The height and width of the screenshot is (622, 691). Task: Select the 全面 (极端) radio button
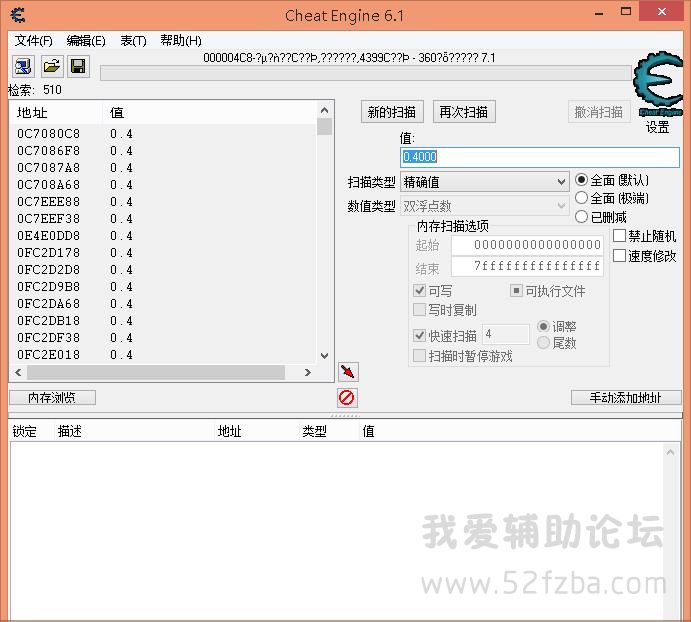[582, 198]
